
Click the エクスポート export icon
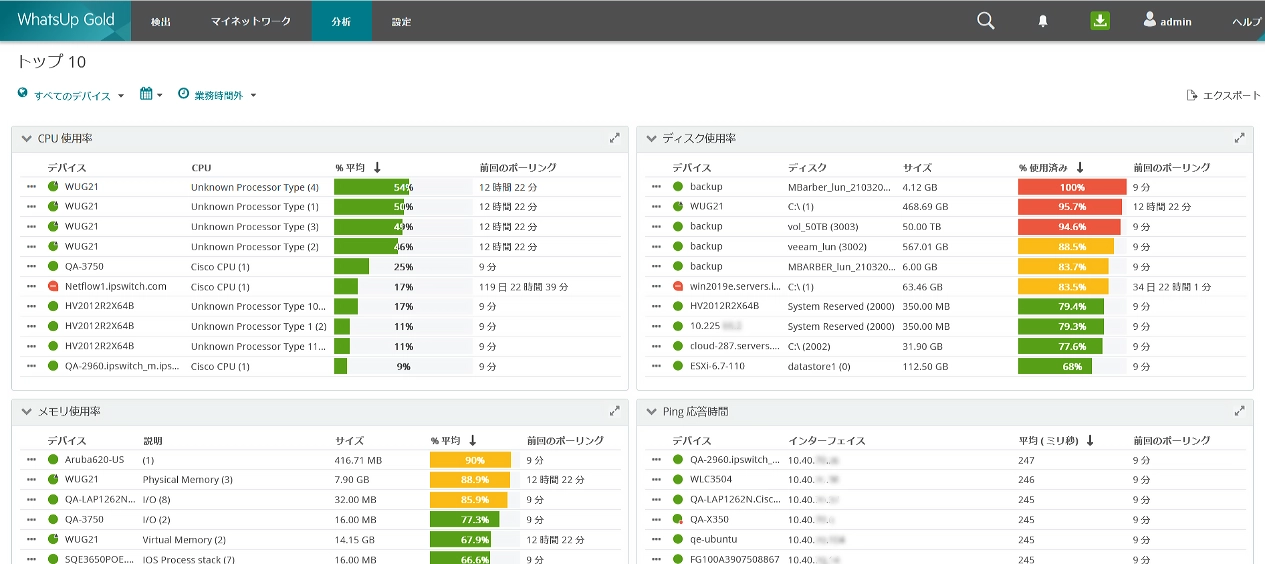pyautogui.click(x=1192, y=95)
